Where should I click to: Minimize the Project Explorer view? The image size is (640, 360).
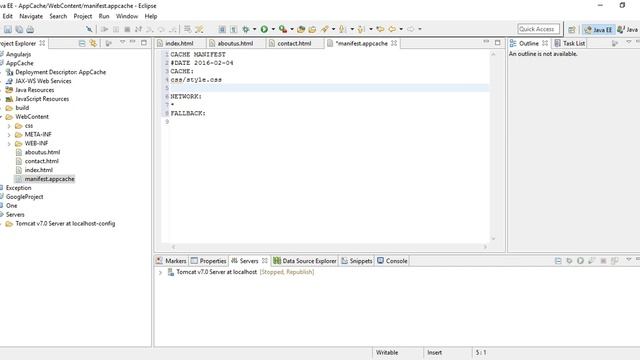coord(133,42)
